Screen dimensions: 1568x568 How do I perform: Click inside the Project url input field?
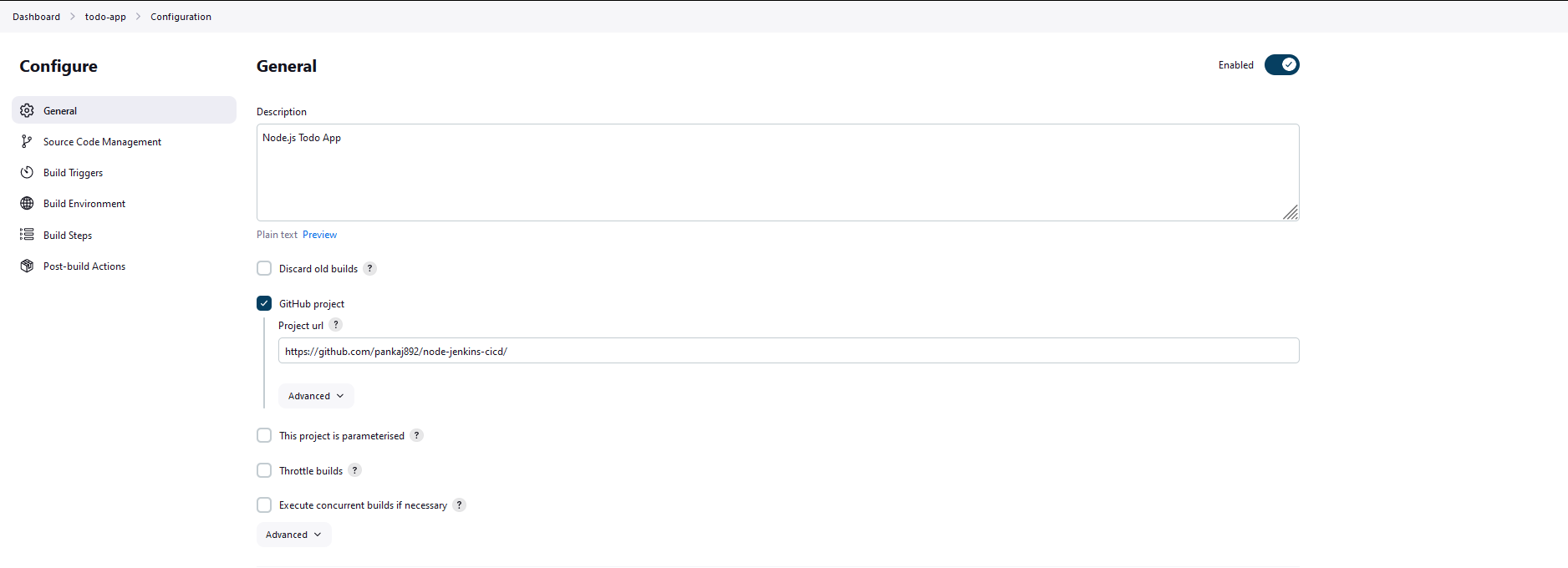(788, 351)
